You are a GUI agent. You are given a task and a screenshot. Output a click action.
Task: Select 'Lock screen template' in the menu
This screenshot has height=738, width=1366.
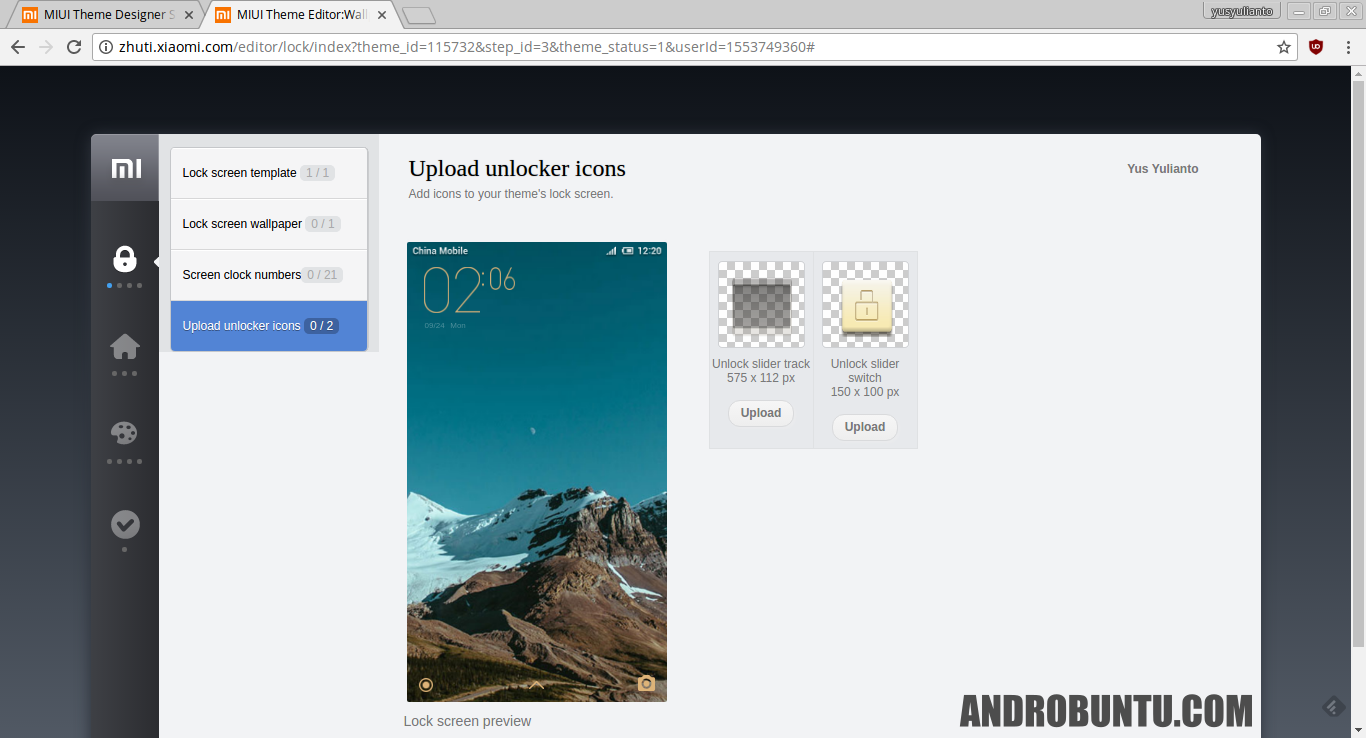click(240, 172)
